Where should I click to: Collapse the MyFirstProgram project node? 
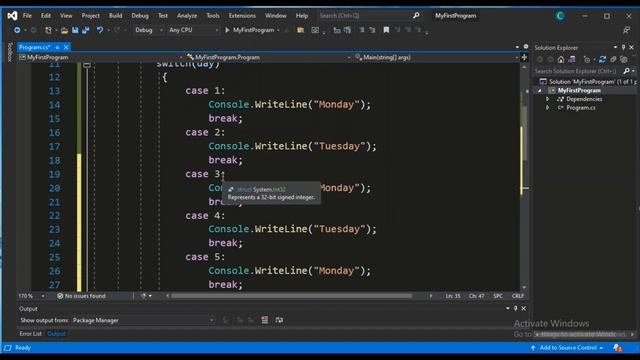tap(540, 90)
